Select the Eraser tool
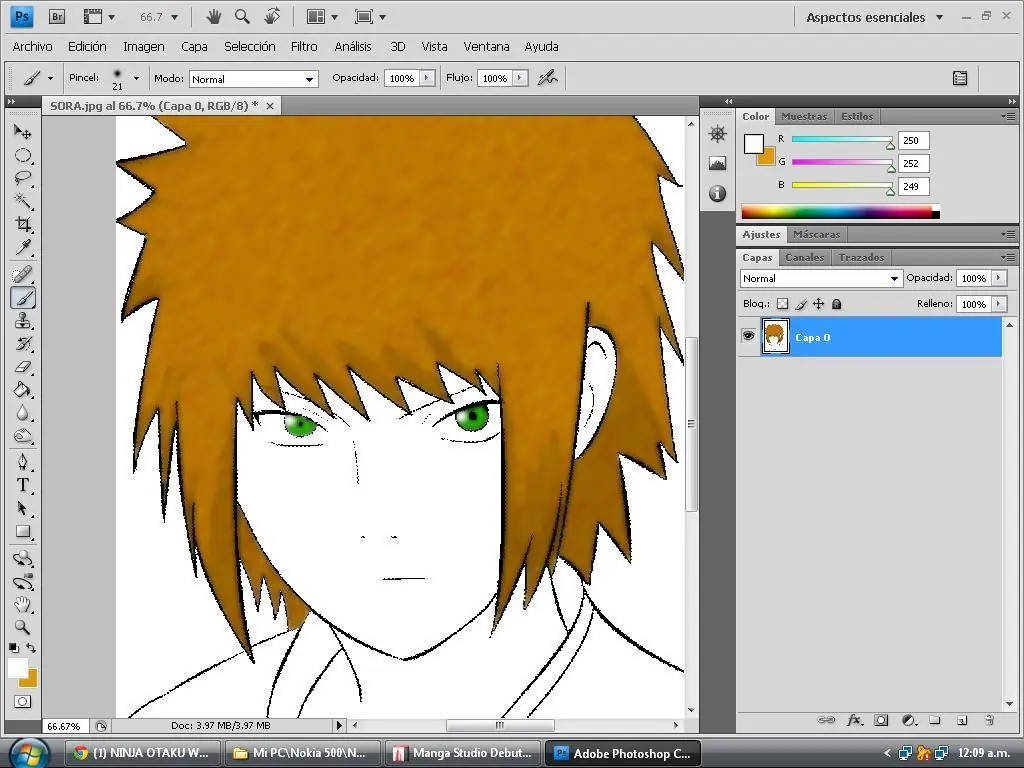Viewport: 1024px width, 768px height. coord(23,367)
